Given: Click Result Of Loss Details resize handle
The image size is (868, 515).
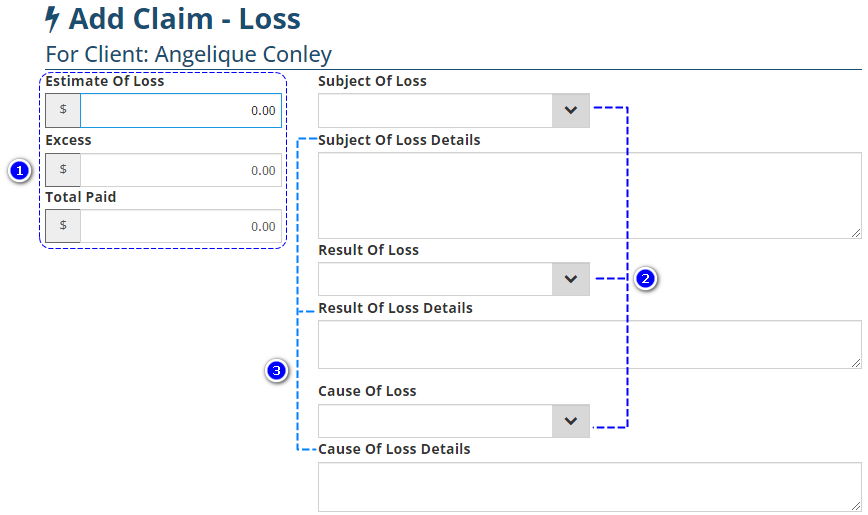Looking at the screenshot, I should click(x=857, y=364).
